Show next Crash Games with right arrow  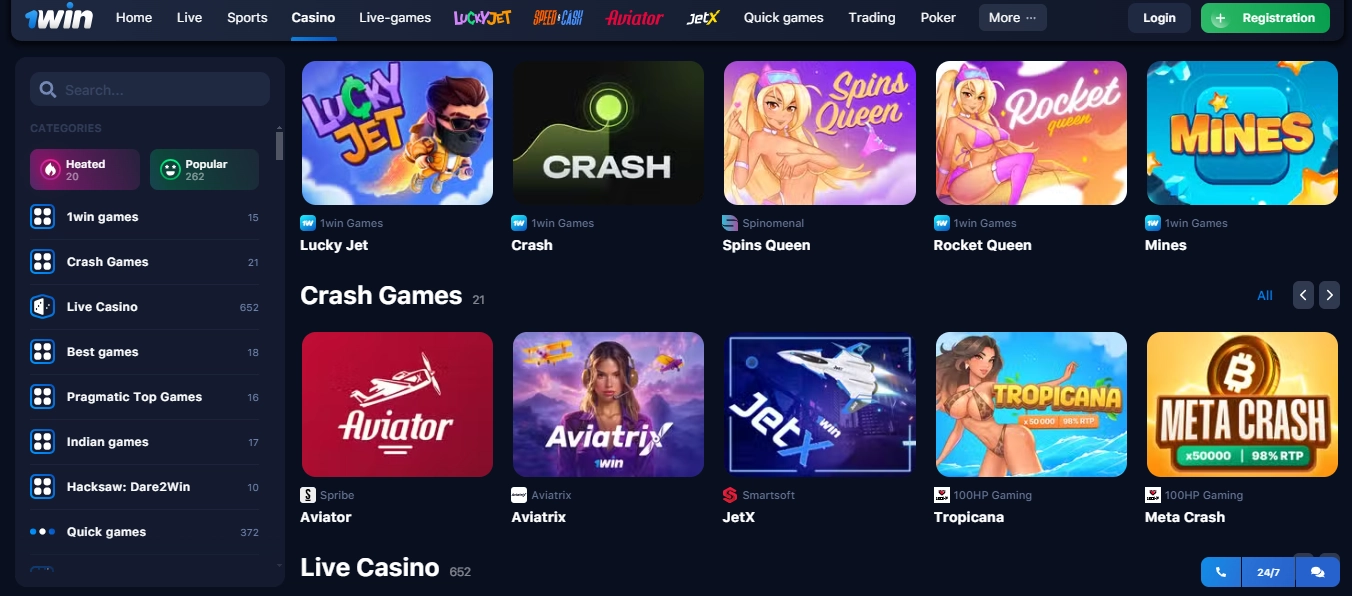click(1329, 295)
